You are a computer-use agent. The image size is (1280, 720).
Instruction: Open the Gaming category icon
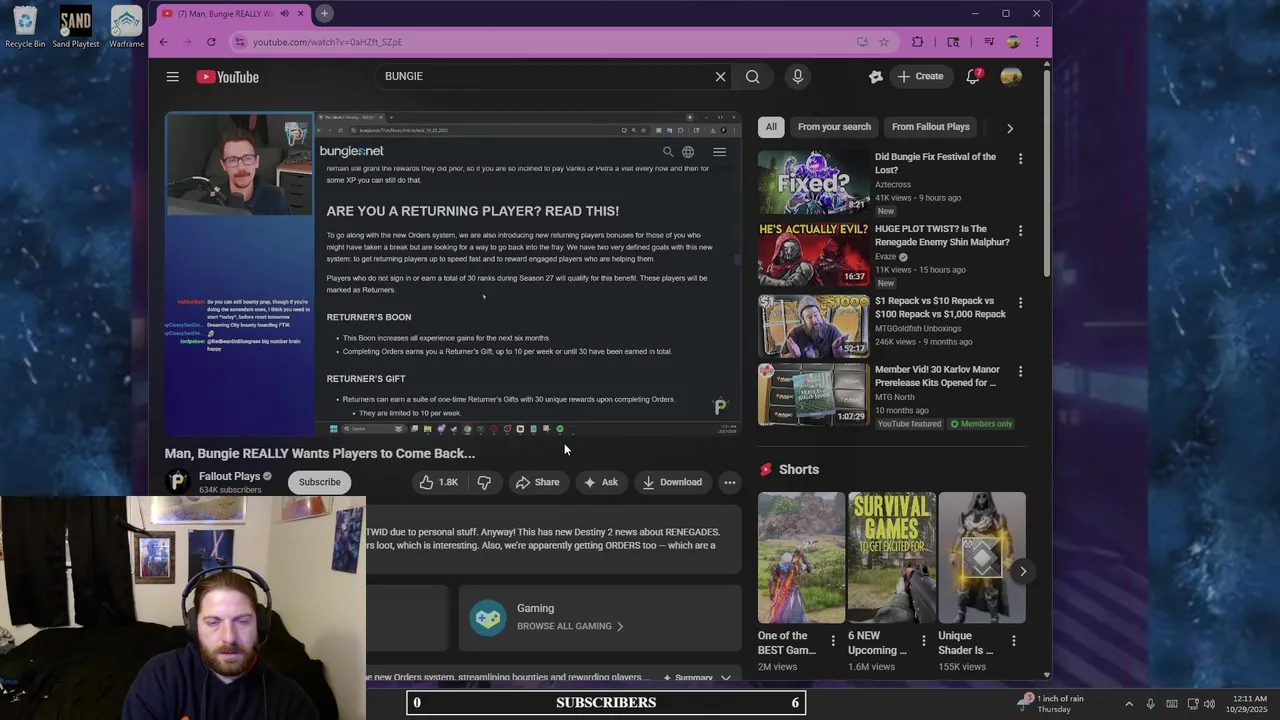[x=488, y=618]
